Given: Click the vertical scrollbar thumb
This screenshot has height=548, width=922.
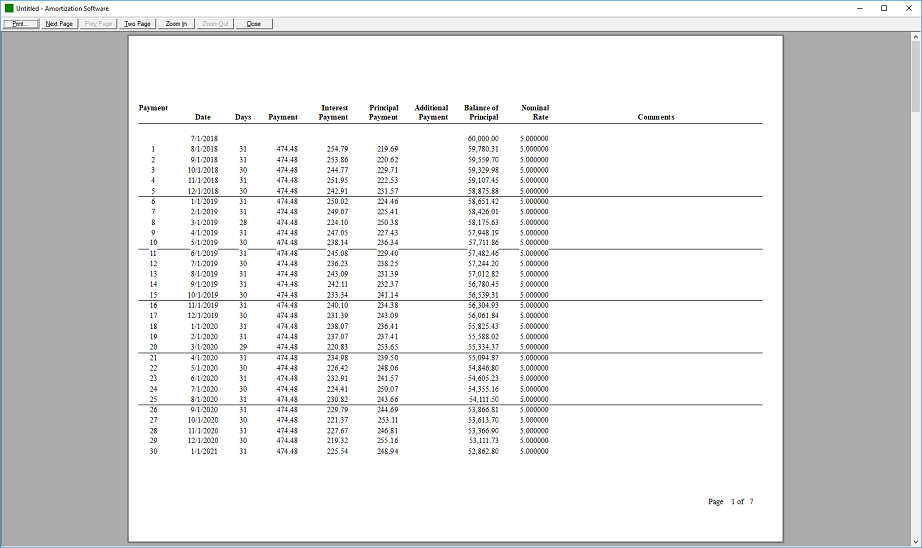Looking at the screenshot, I should pyautogui.click(x=916, y=72).
